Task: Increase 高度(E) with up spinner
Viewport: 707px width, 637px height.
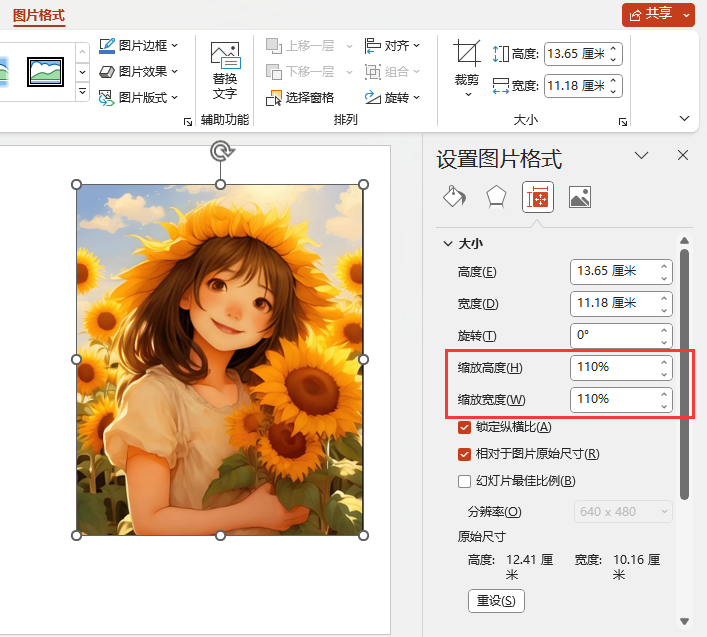Action: tap(664, 266)
